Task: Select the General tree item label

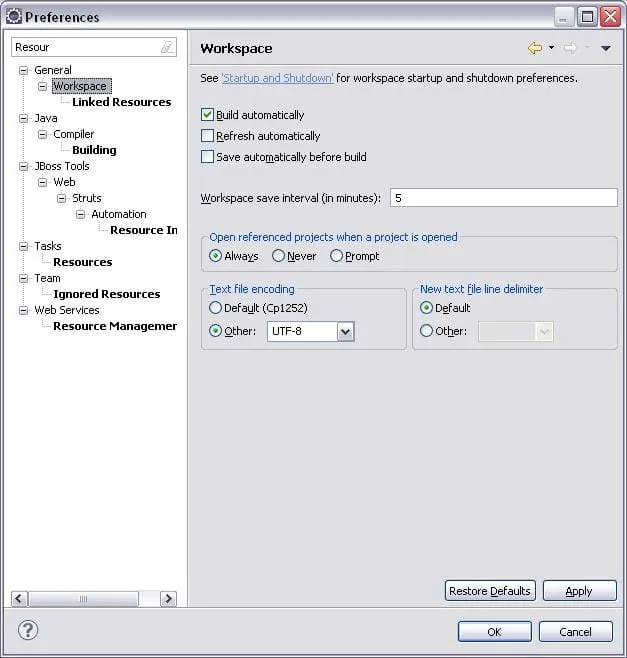Action: 53,70
